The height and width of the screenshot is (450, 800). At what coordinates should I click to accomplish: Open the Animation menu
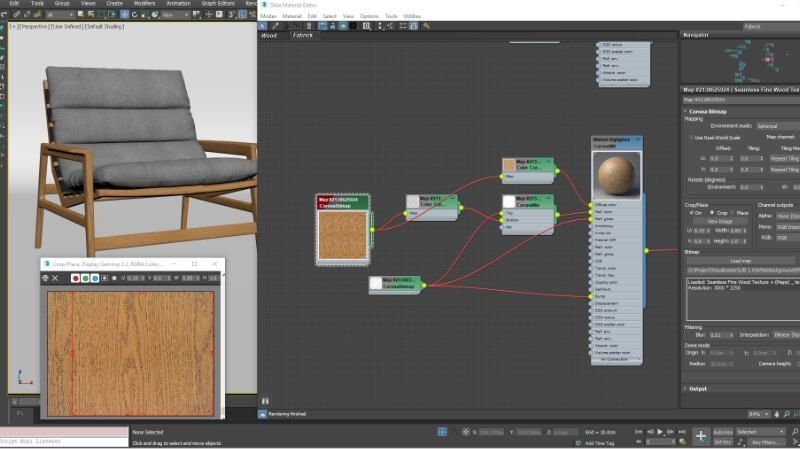178,3
